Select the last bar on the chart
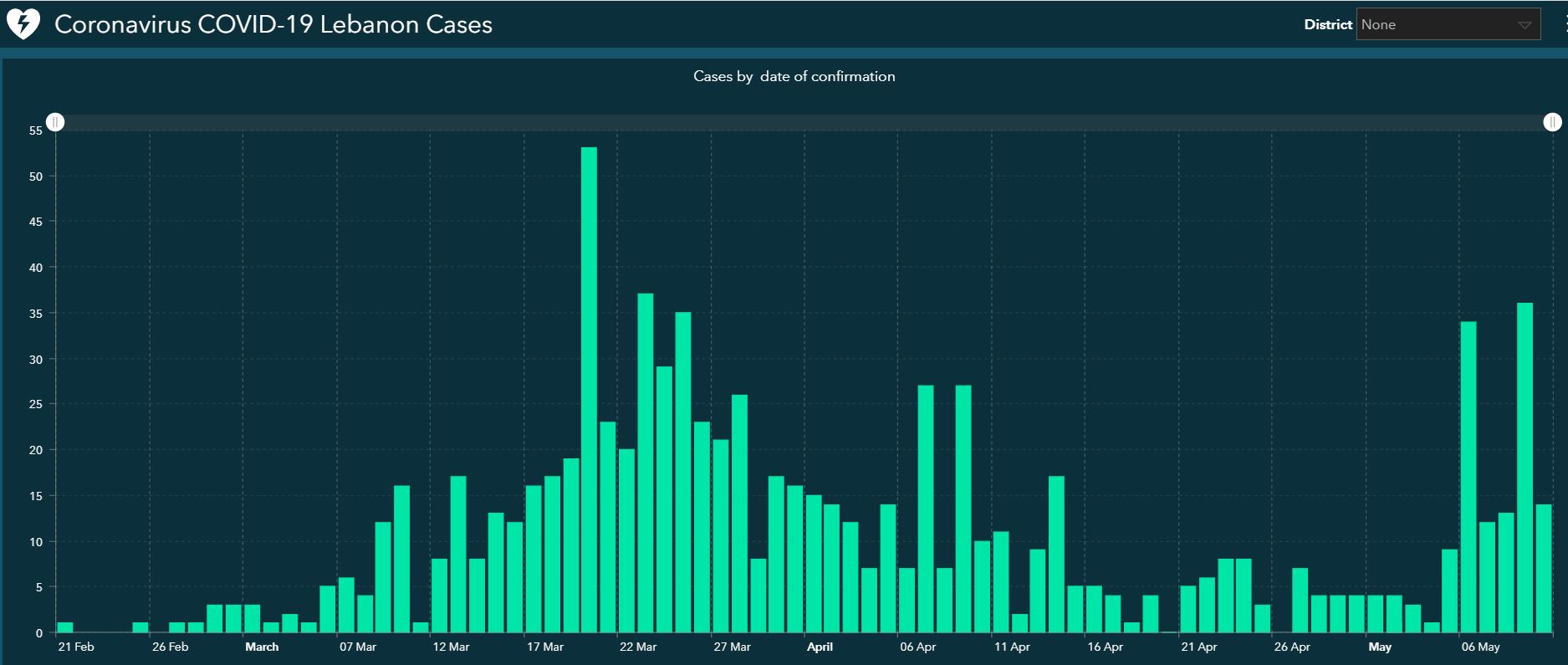 tap(1543, 568)
